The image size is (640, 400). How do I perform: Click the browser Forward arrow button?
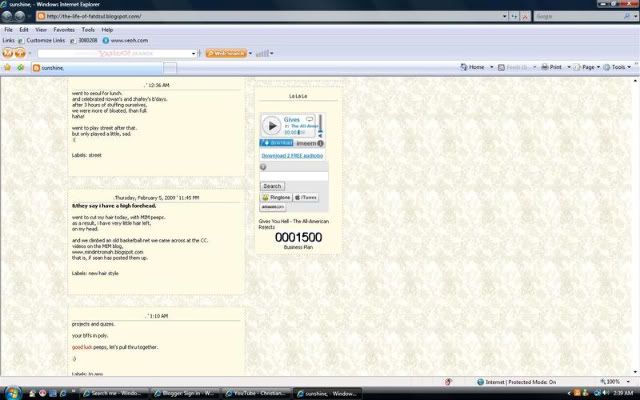pos(20,16)
